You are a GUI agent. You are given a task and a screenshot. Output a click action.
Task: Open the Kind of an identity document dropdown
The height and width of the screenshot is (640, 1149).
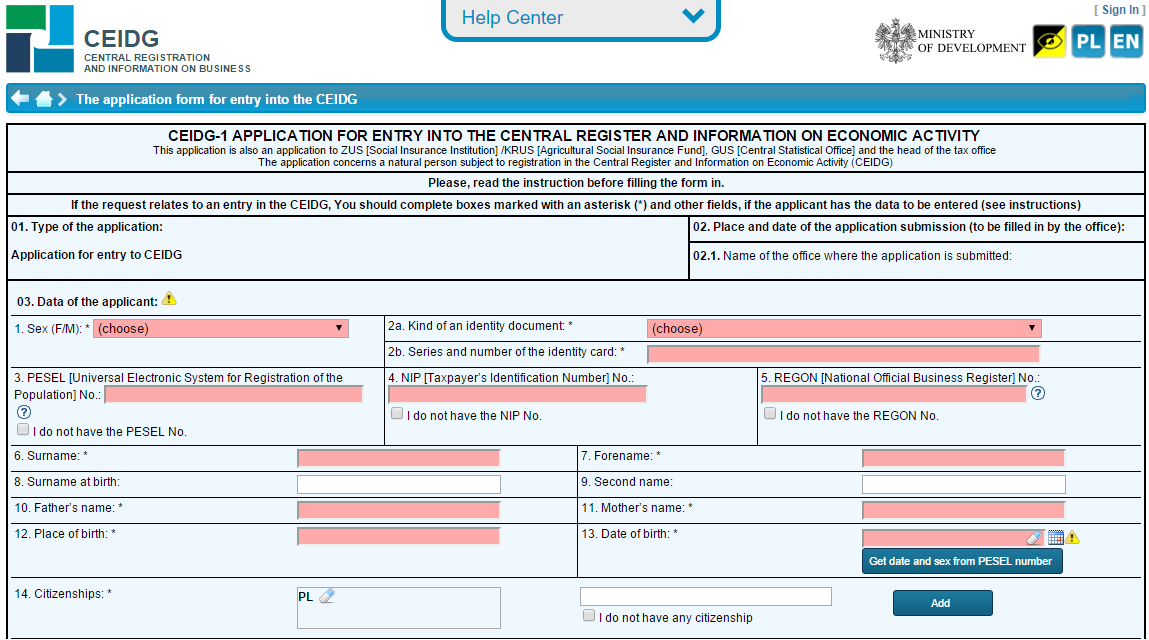[x=844, y=328]
